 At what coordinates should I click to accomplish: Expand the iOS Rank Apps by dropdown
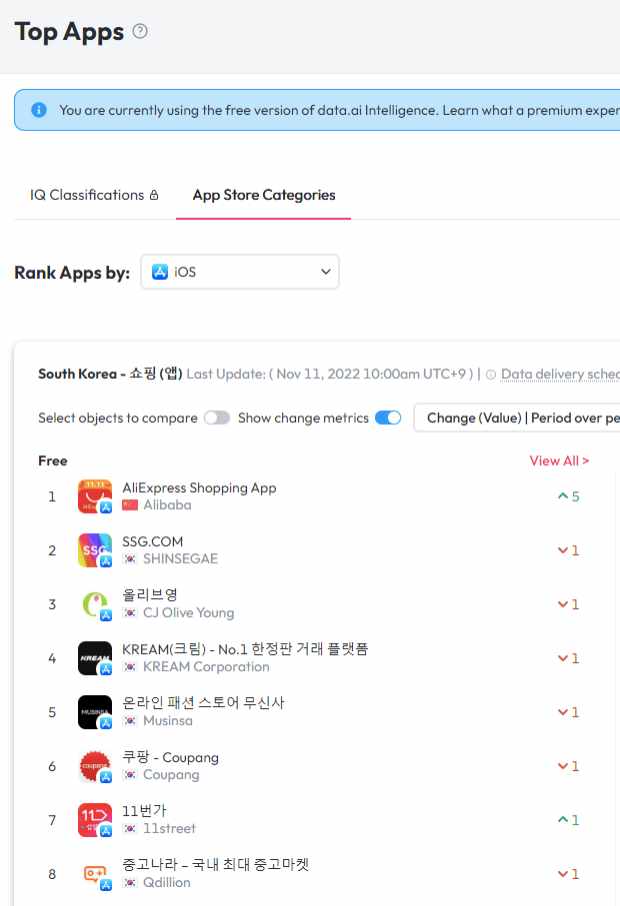coord(240,272)
